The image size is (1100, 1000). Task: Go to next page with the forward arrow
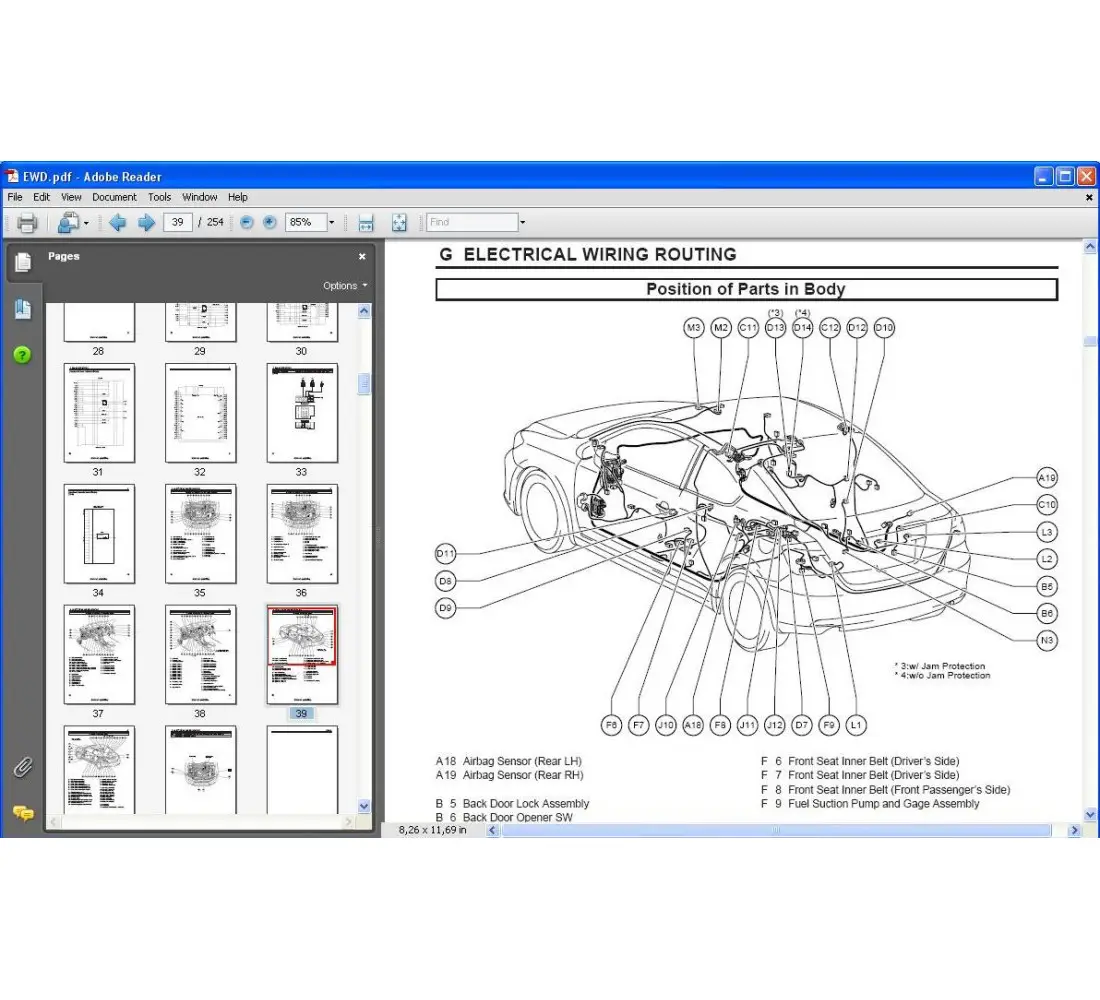pyautogui.click(x=146, y=222)
